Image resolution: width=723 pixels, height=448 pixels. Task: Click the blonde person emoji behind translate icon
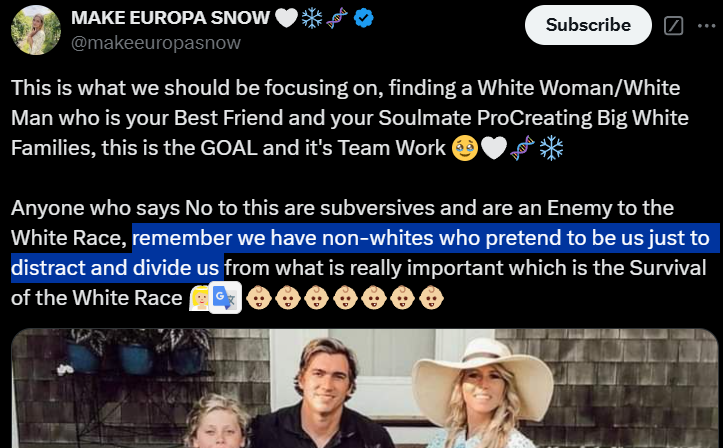(200, 298)
